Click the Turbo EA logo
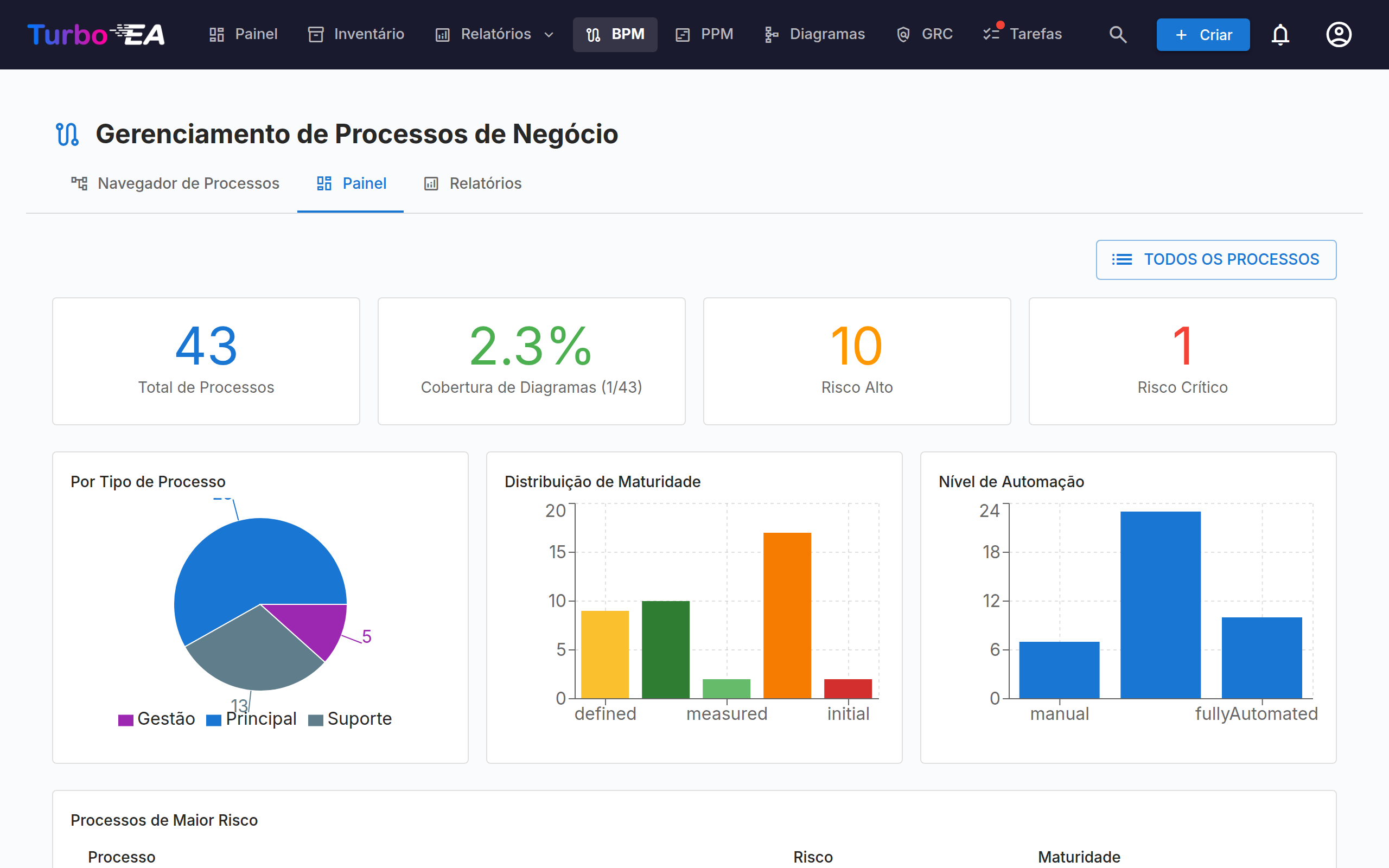 point(97,34)
